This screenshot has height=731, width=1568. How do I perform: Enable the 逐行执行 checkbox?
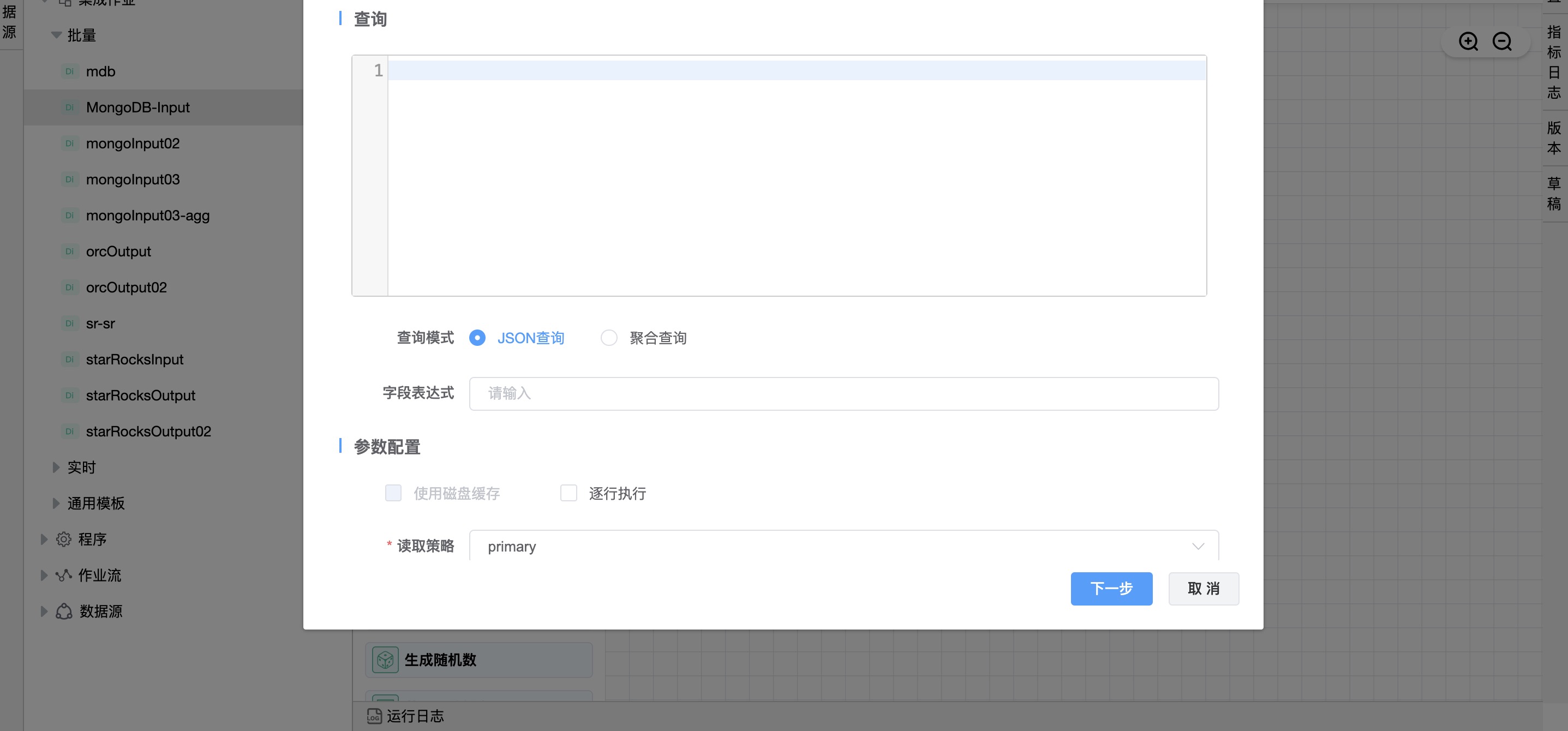click(x=568, y=493)
